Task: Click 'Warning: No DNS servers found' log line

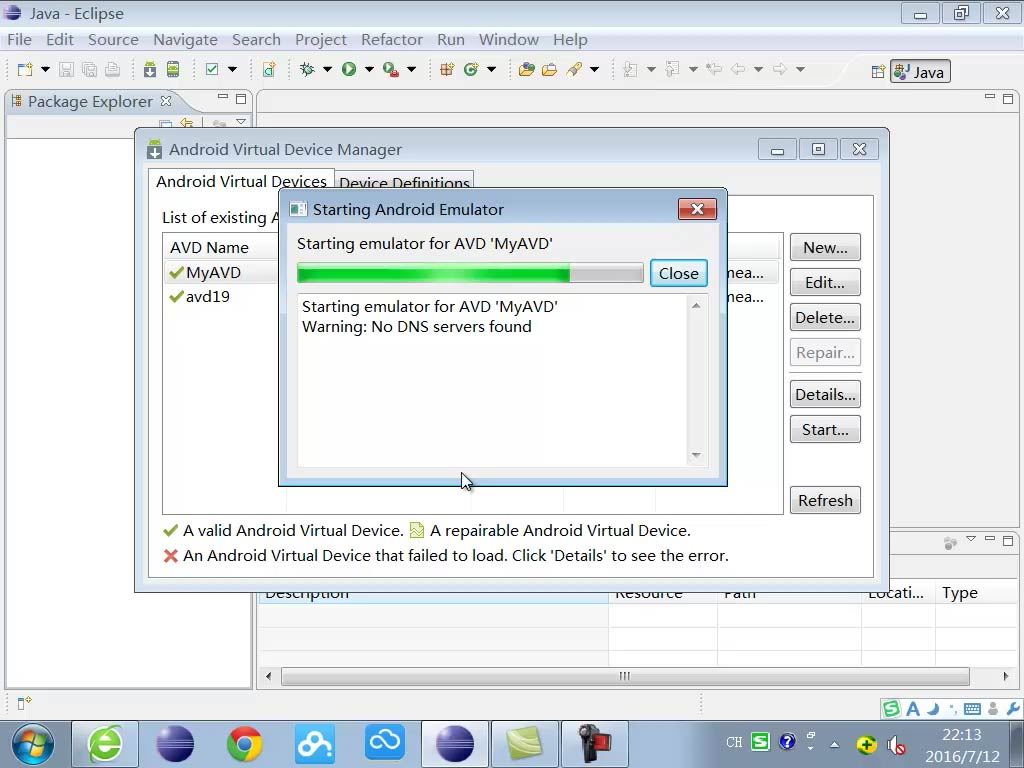Action: (417, 327)
